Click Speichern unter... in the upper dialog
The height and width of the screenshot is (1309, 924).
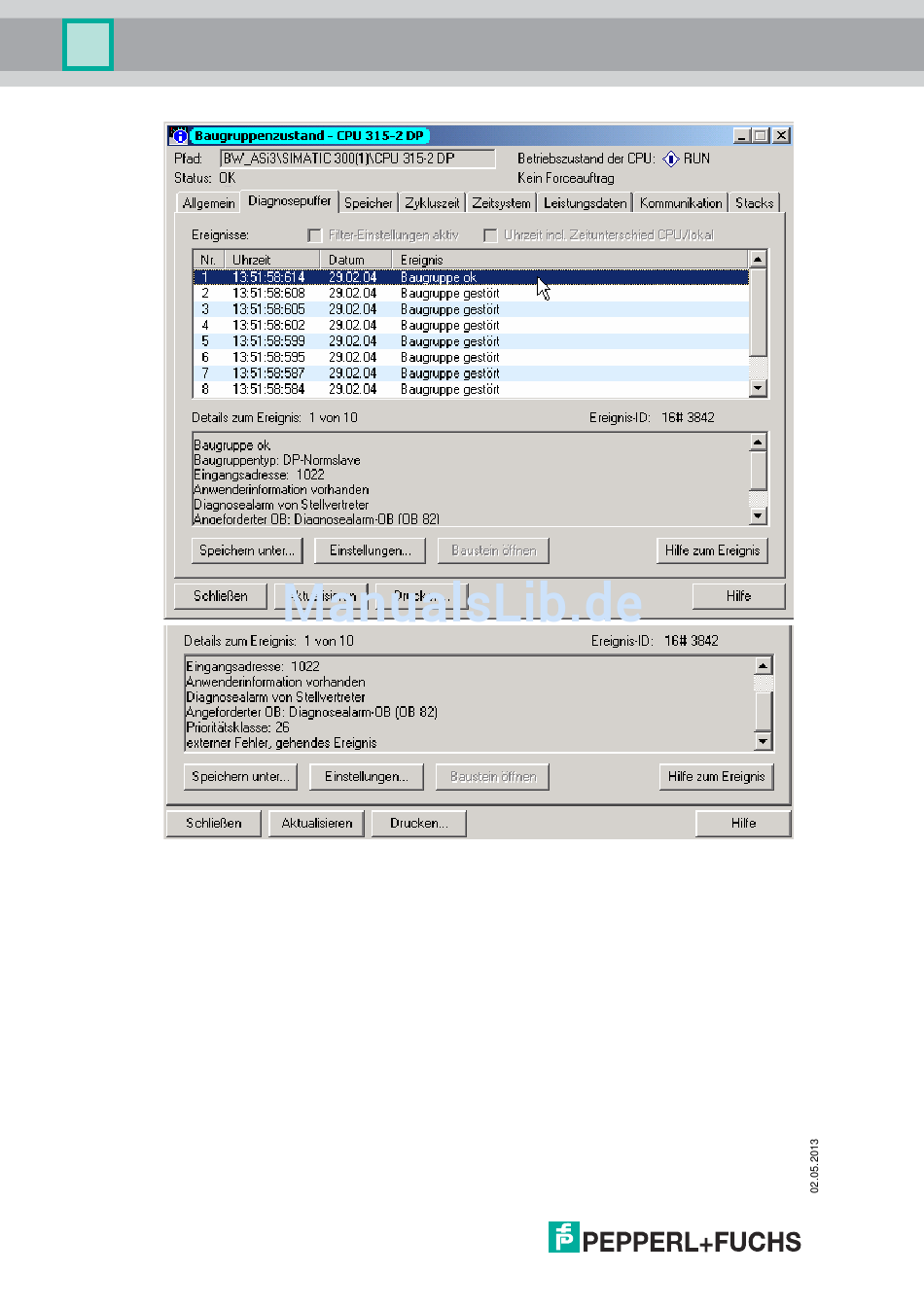pos(247,550)
